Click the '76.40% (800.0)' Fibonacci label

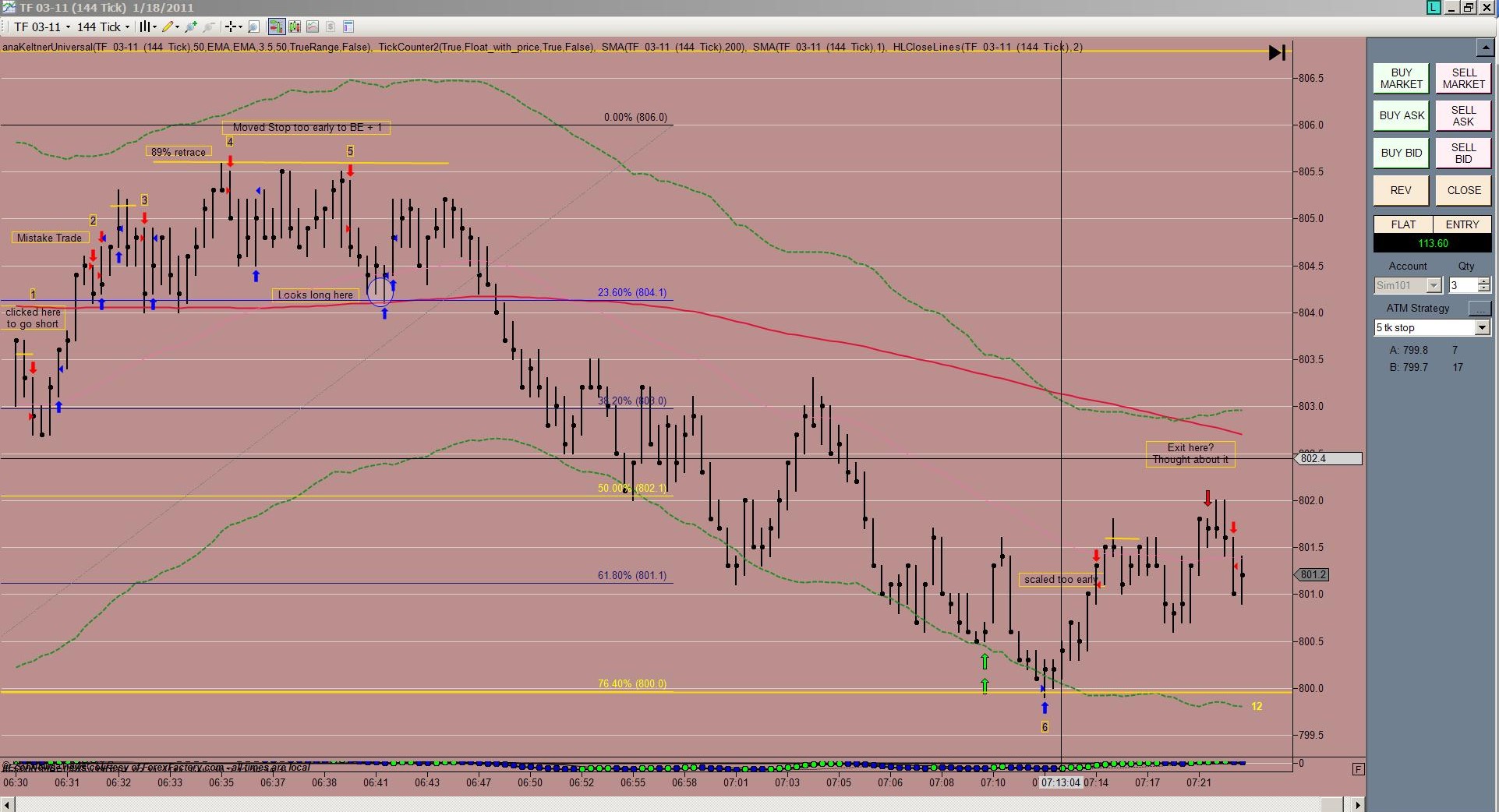632,683
